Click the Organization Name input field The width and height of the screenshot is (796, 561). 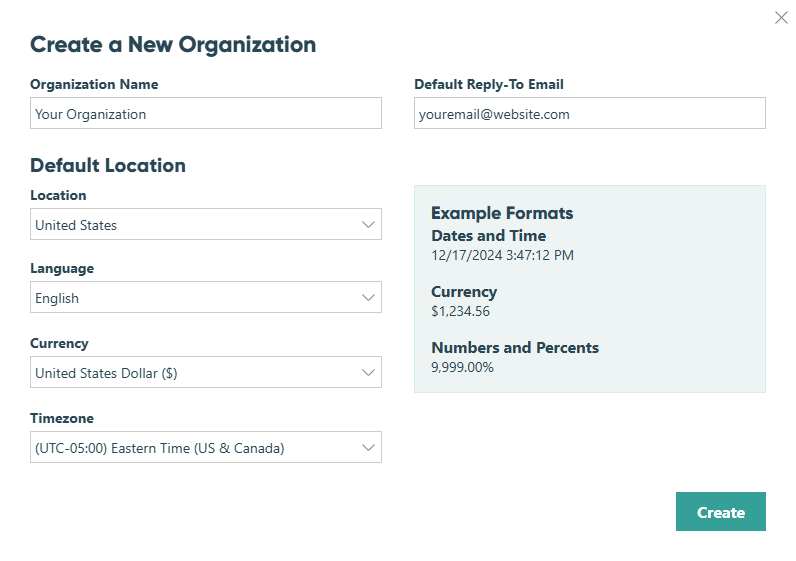[x=206, y=113]
